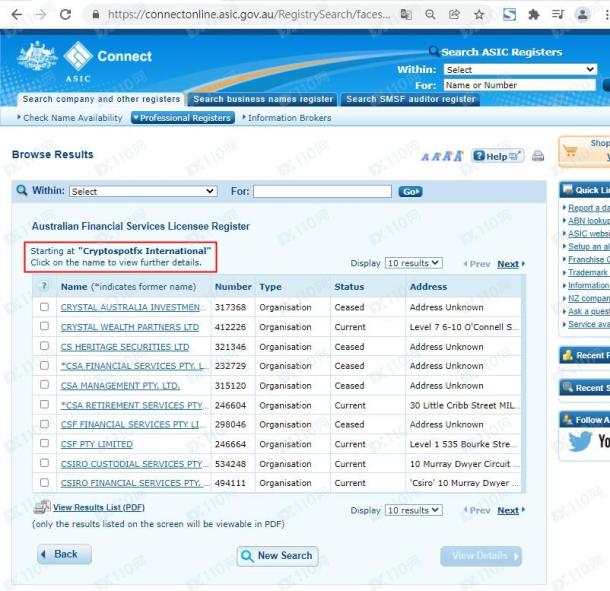Click the printer icon near Help
610x591 pixels.
[538, 156]
